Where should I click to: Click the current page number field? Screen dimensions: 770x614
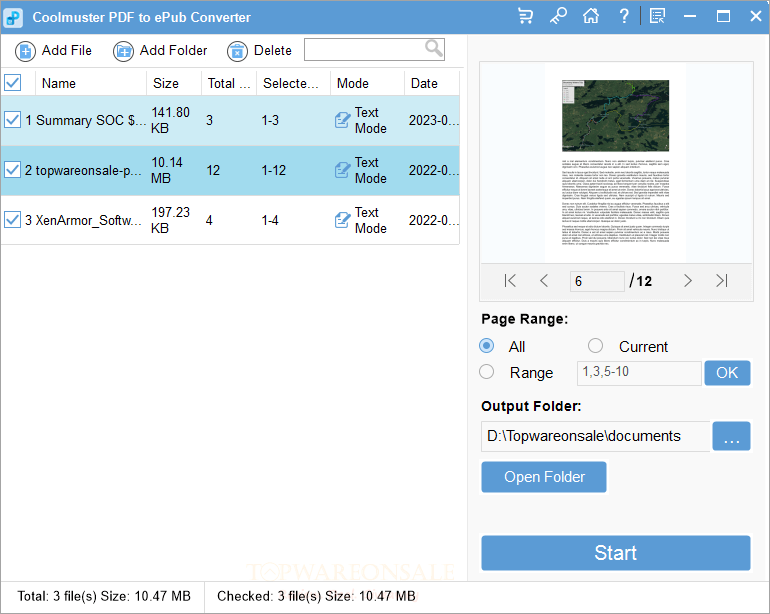pos(597,281)
